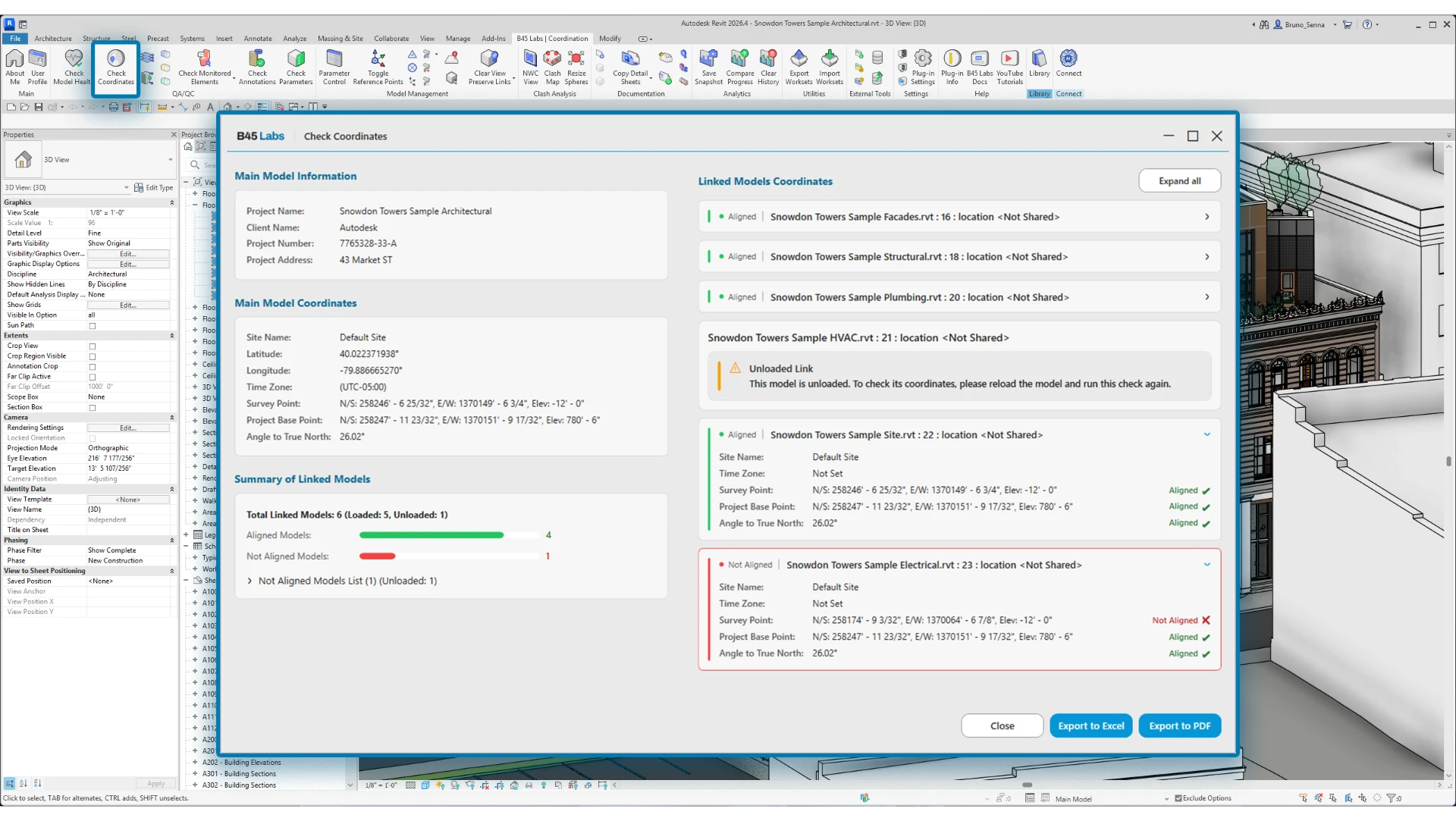Click Close button in Check Coordinates dialog

(x=1002, y=726)
